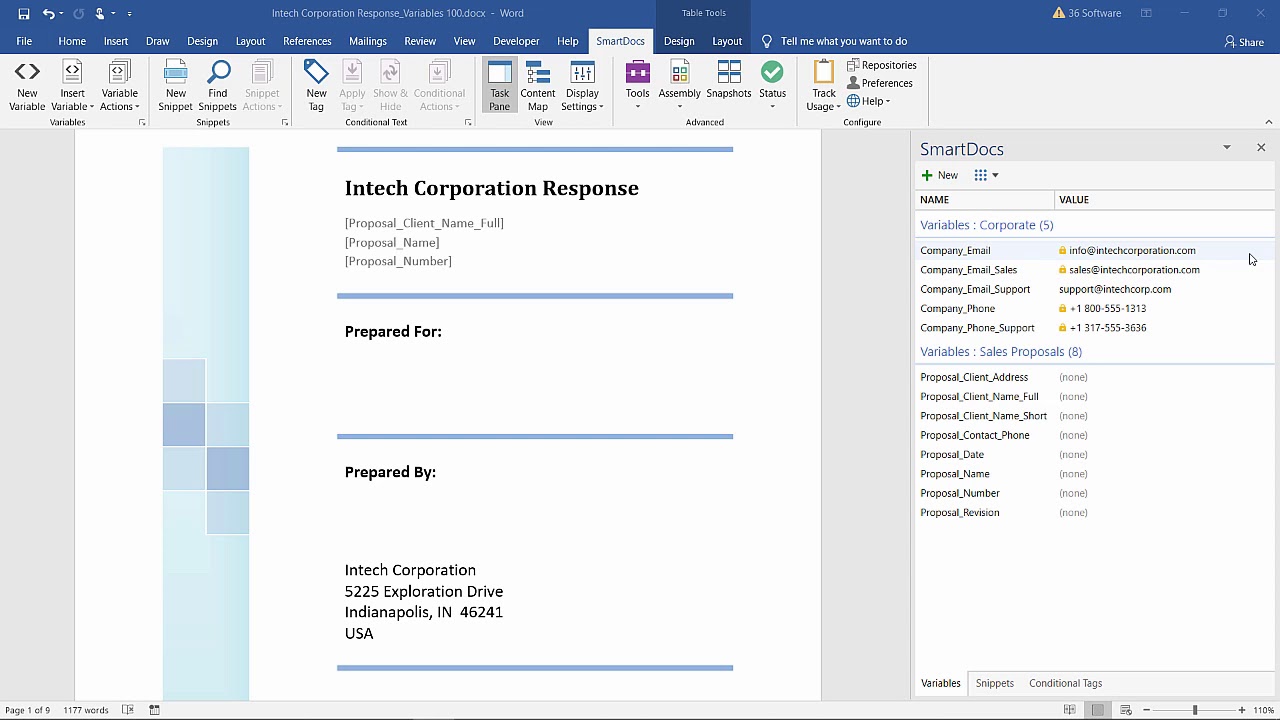Click the New Variable icon

(x=27, y=86)
